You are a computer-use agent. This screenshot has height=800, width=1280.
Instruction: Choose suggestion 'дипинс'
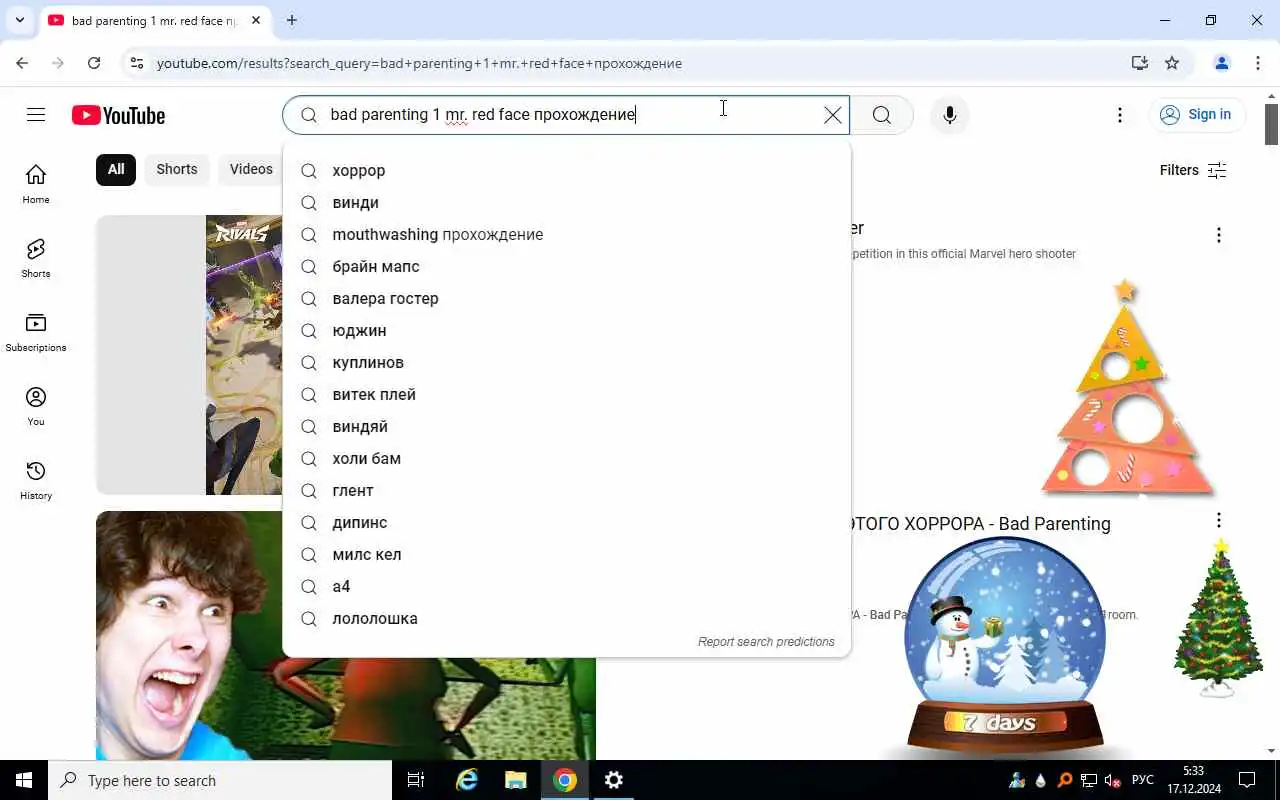pyautogui.click(x=567, y=522)
